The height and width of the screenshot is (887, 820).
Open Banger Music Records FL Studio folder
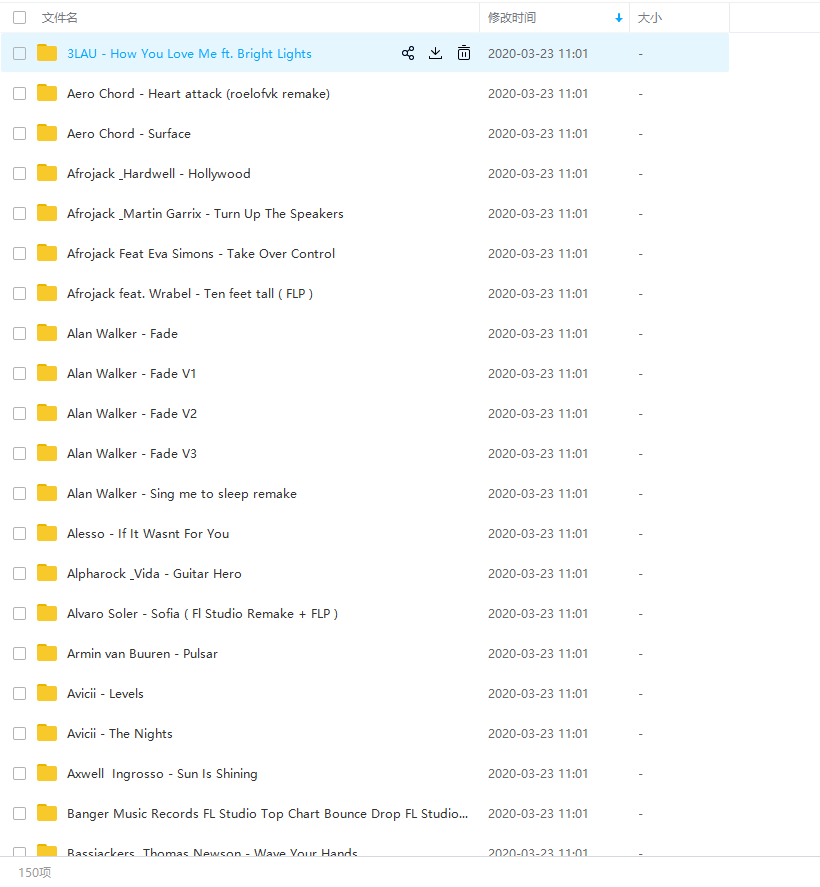point(267,814)
